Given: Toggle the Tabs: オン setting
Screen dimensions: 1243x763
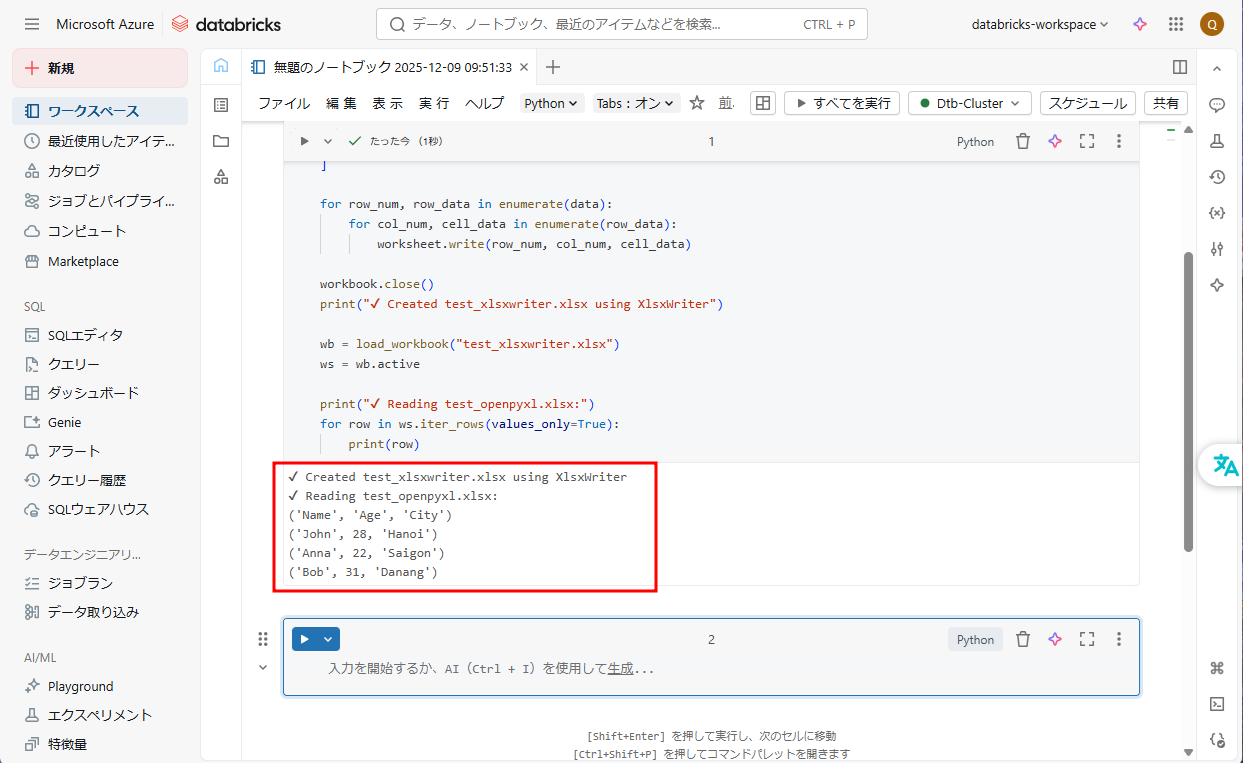Looking at the screenshot, I should coord(636,103).
